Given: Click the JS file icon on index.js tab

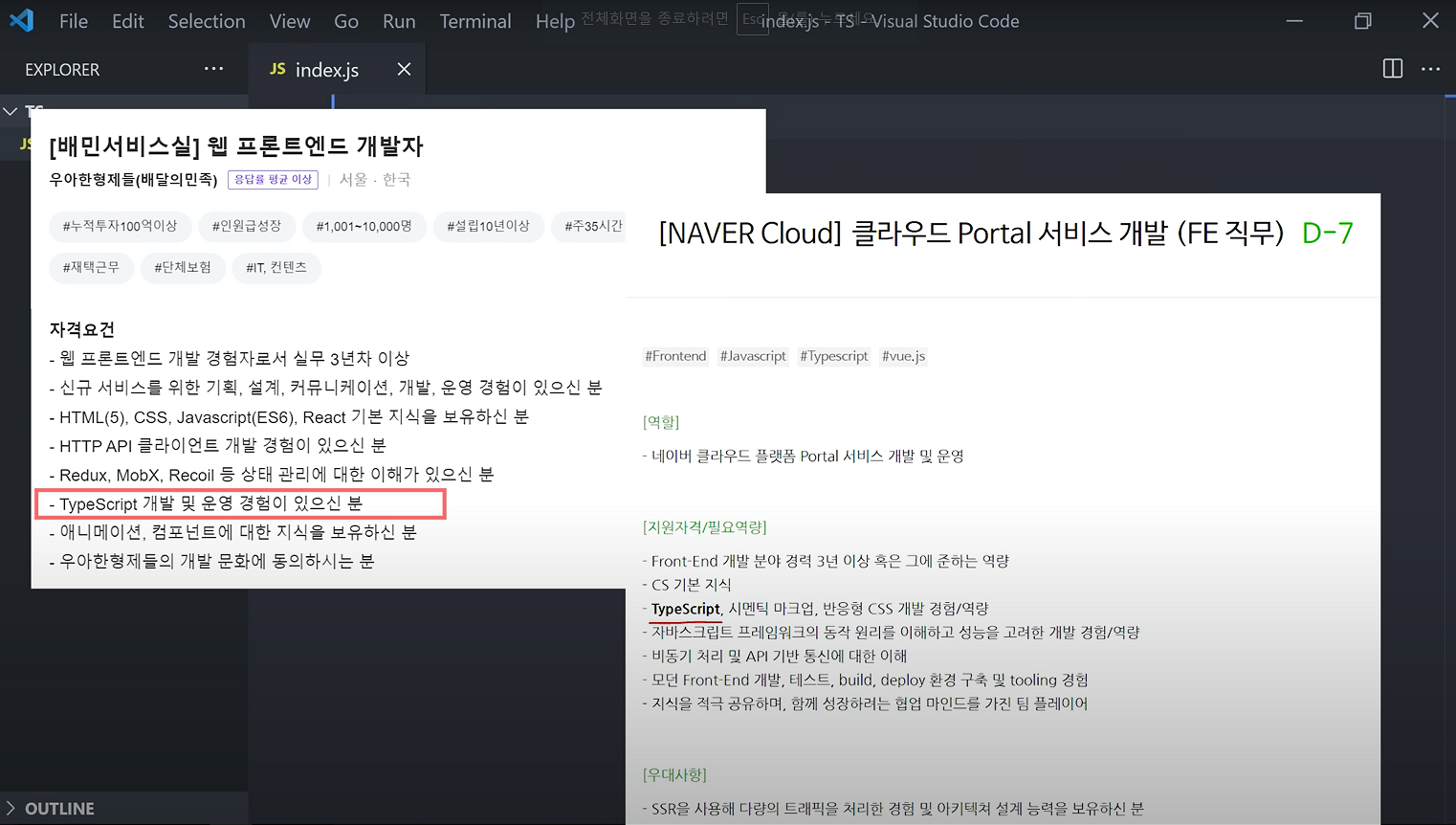Looking at the screenshot, I should (x=277, y=69).
